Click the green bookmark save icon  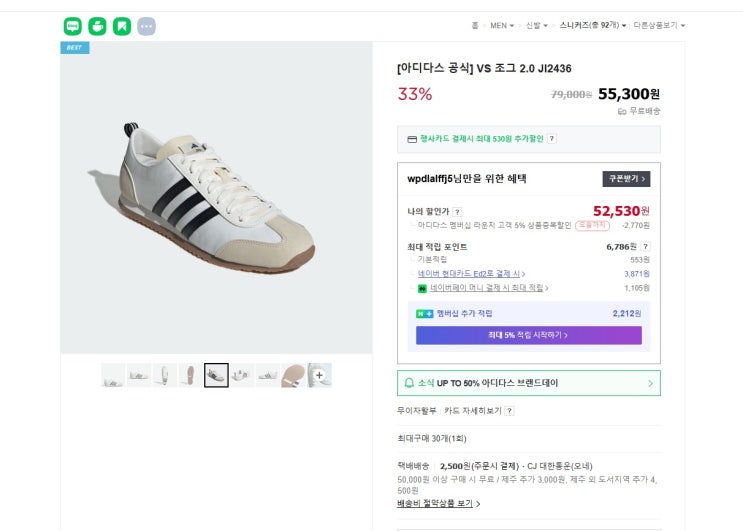pyautogui.click(x=121, y=26)
